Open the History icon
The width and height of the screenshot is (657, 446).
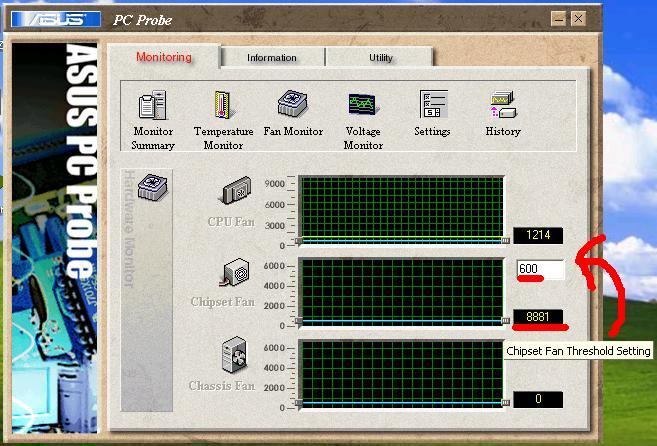click(x=503, y=105)
